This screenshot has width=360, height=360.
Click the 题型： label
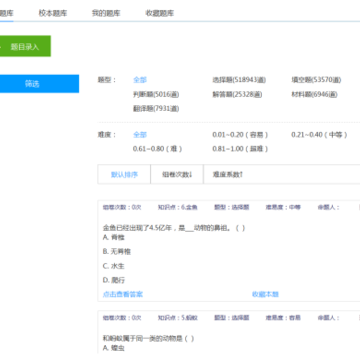pos(107,80)
